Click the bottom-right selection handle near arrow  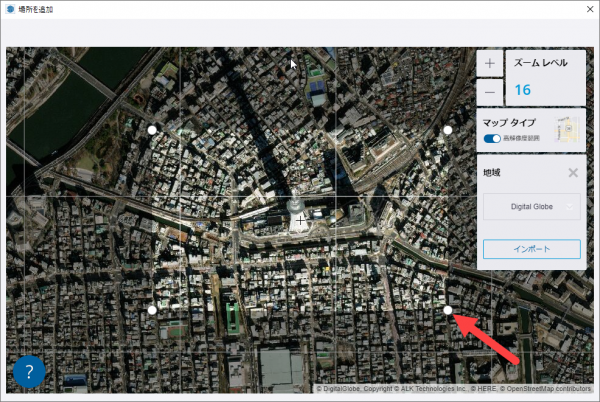point(448,310)
